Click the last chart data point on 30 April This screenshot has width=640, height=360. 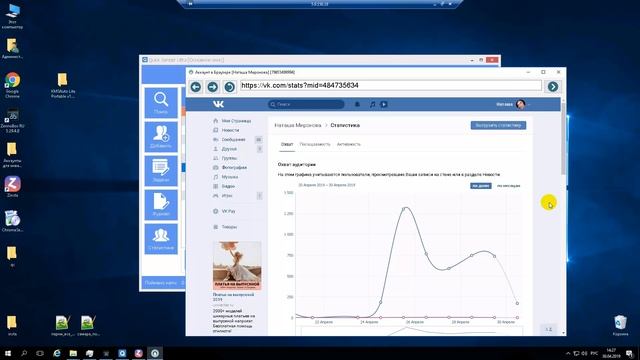pyautogui.click(x=517, y=303)
